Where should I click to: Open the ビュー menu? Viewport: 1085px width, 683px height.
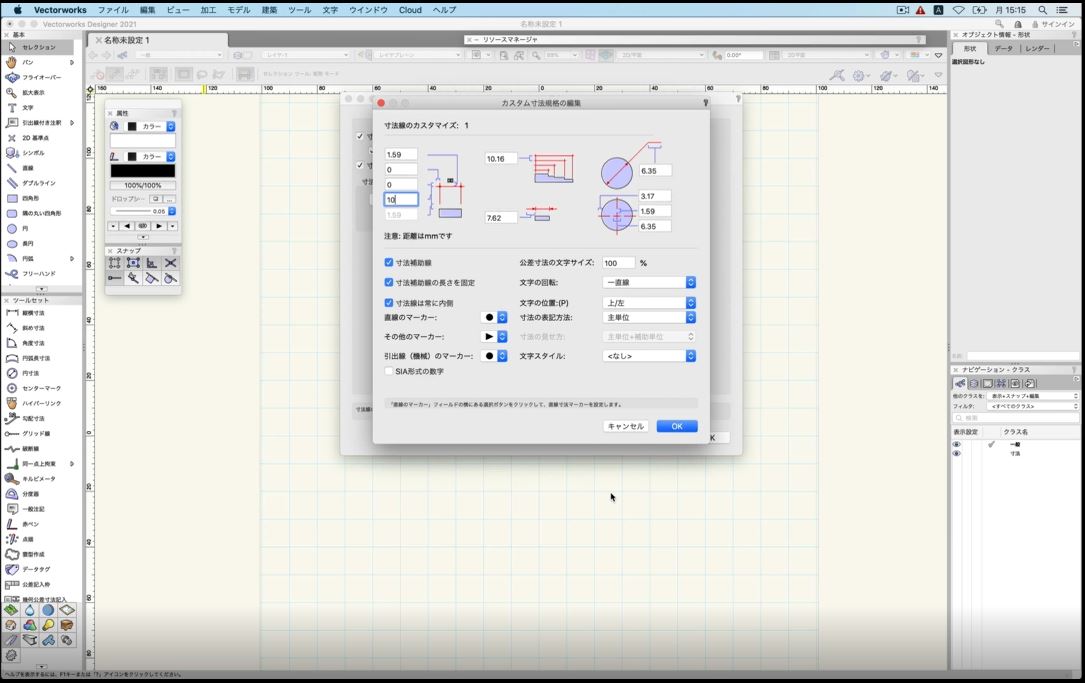pos(178,10)
